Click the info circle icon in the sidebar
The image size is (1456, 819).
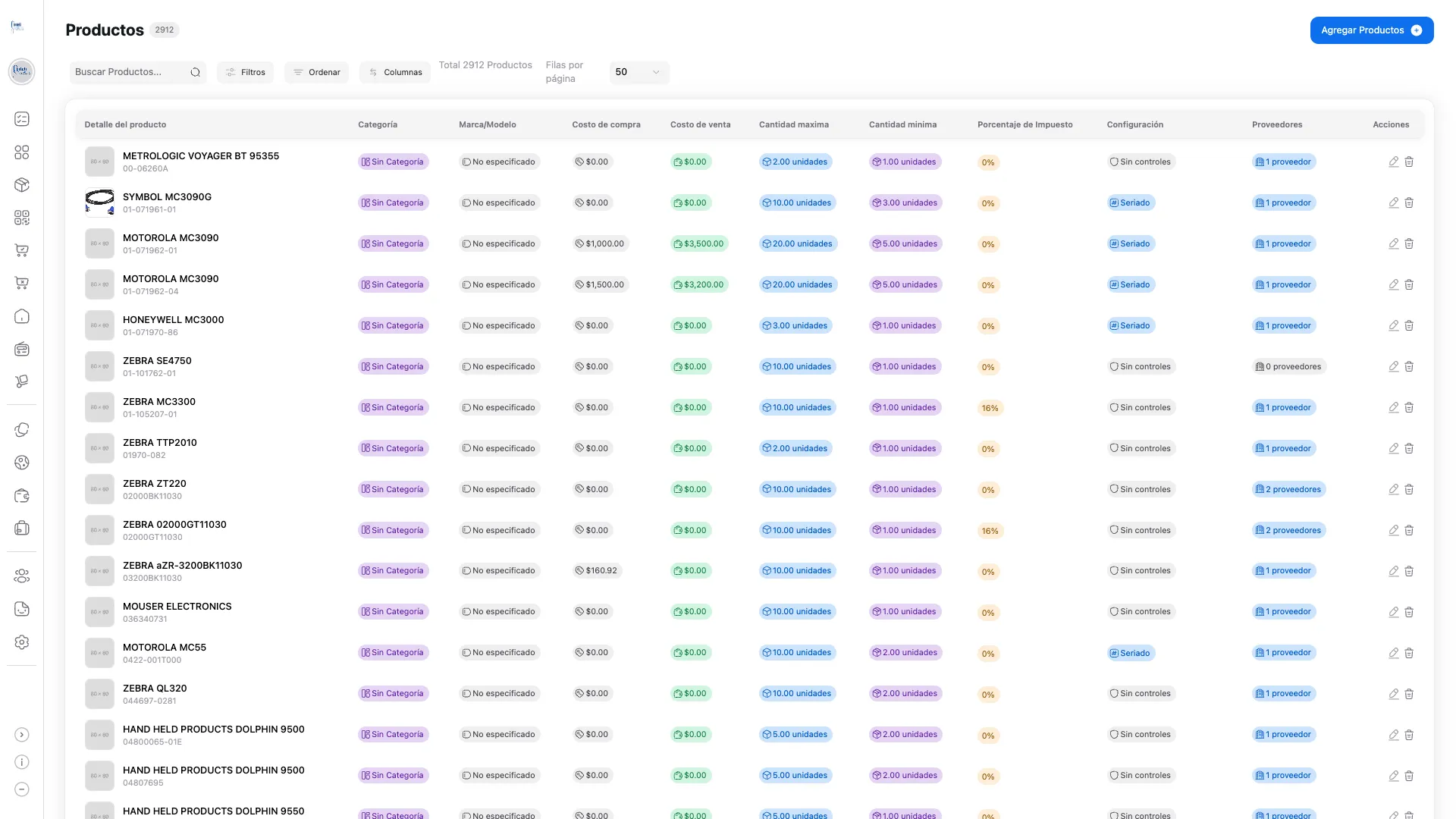pos(22,762)
